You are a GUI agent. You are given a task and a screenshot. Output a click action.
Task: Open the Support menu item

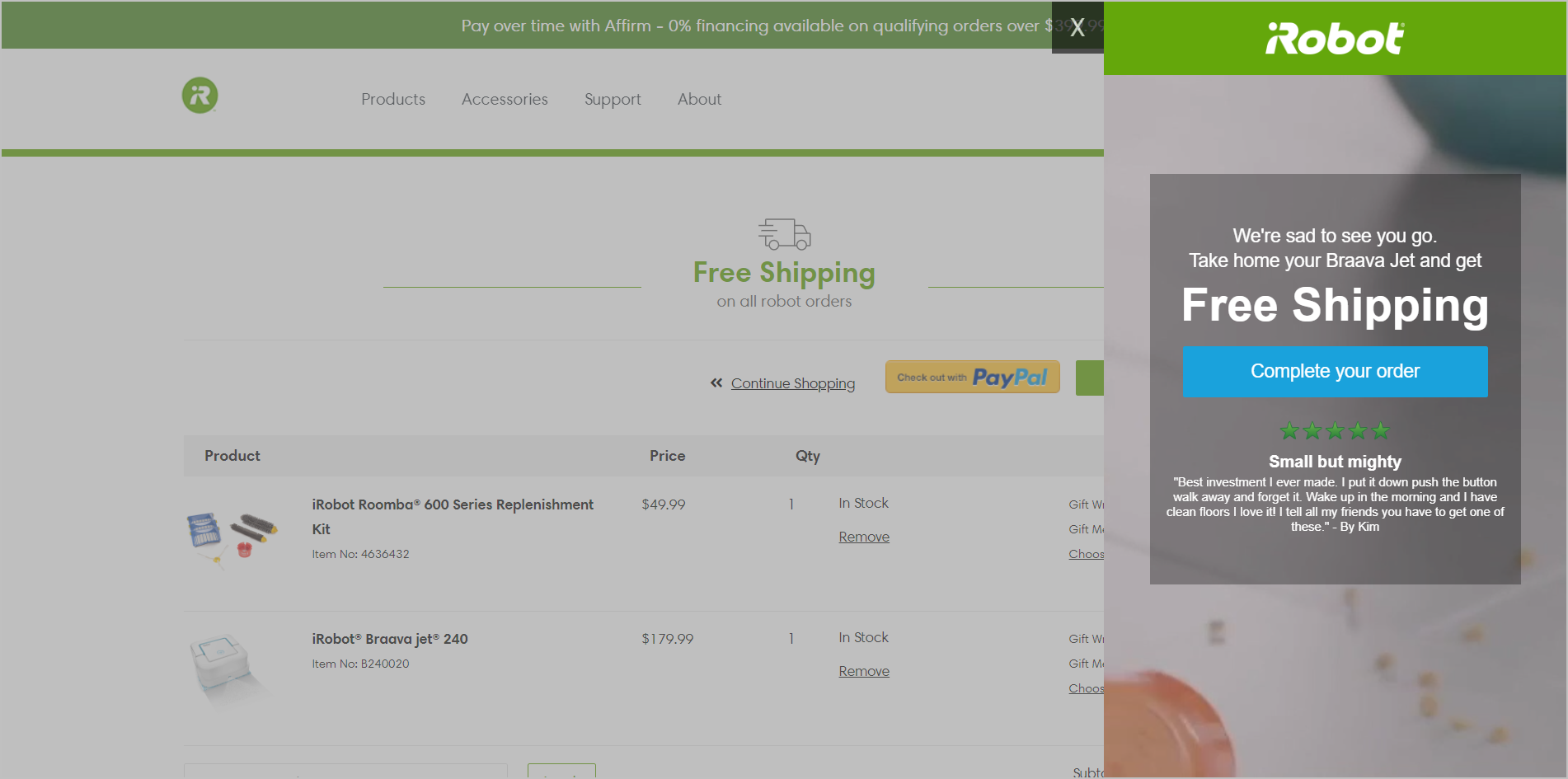point(613,99)
